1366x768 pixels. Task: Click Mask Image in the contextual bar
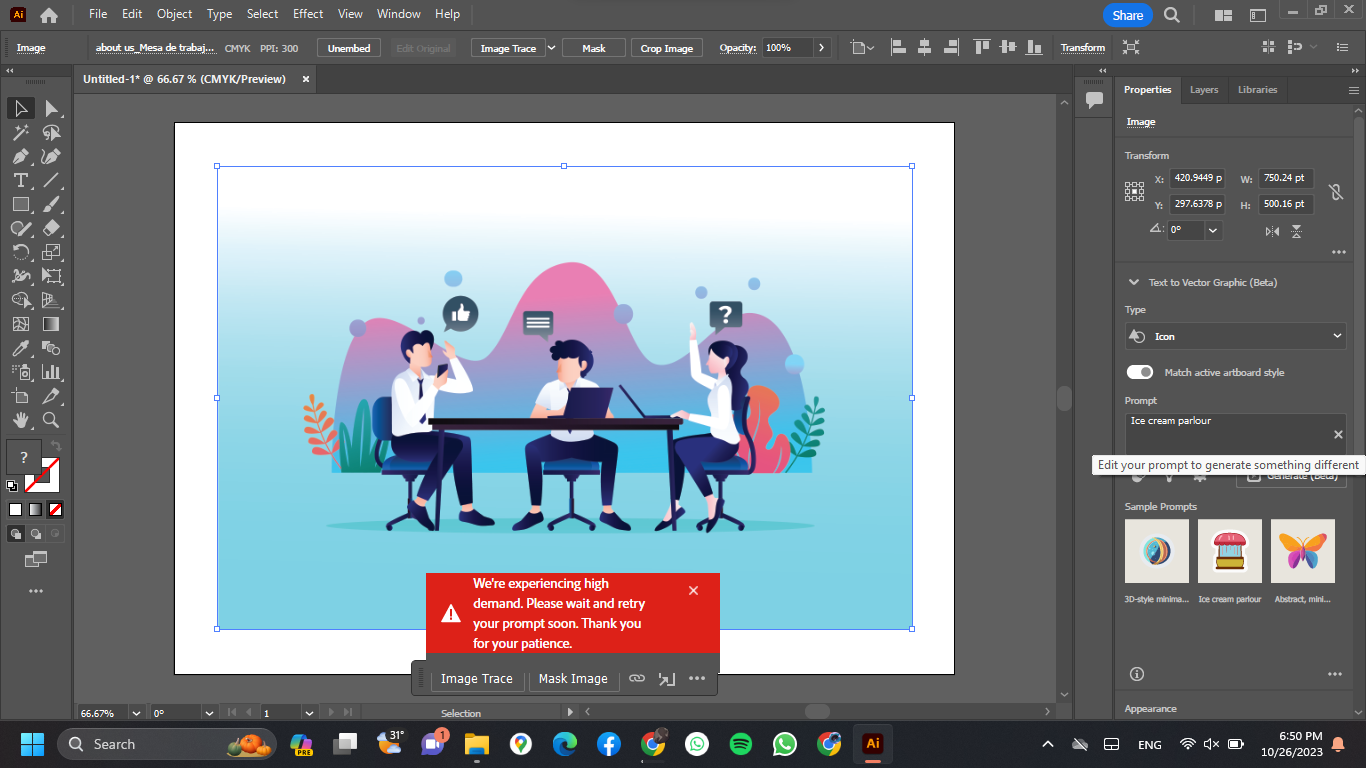pos(573,678)
